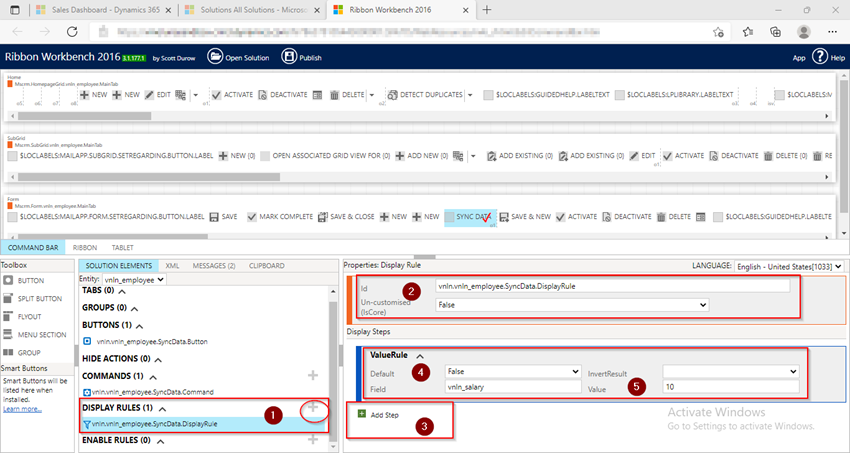Screen dimensions: 850x453
Task: Open the Un-customised IsCore dropdown
Action: pos(572,305)
